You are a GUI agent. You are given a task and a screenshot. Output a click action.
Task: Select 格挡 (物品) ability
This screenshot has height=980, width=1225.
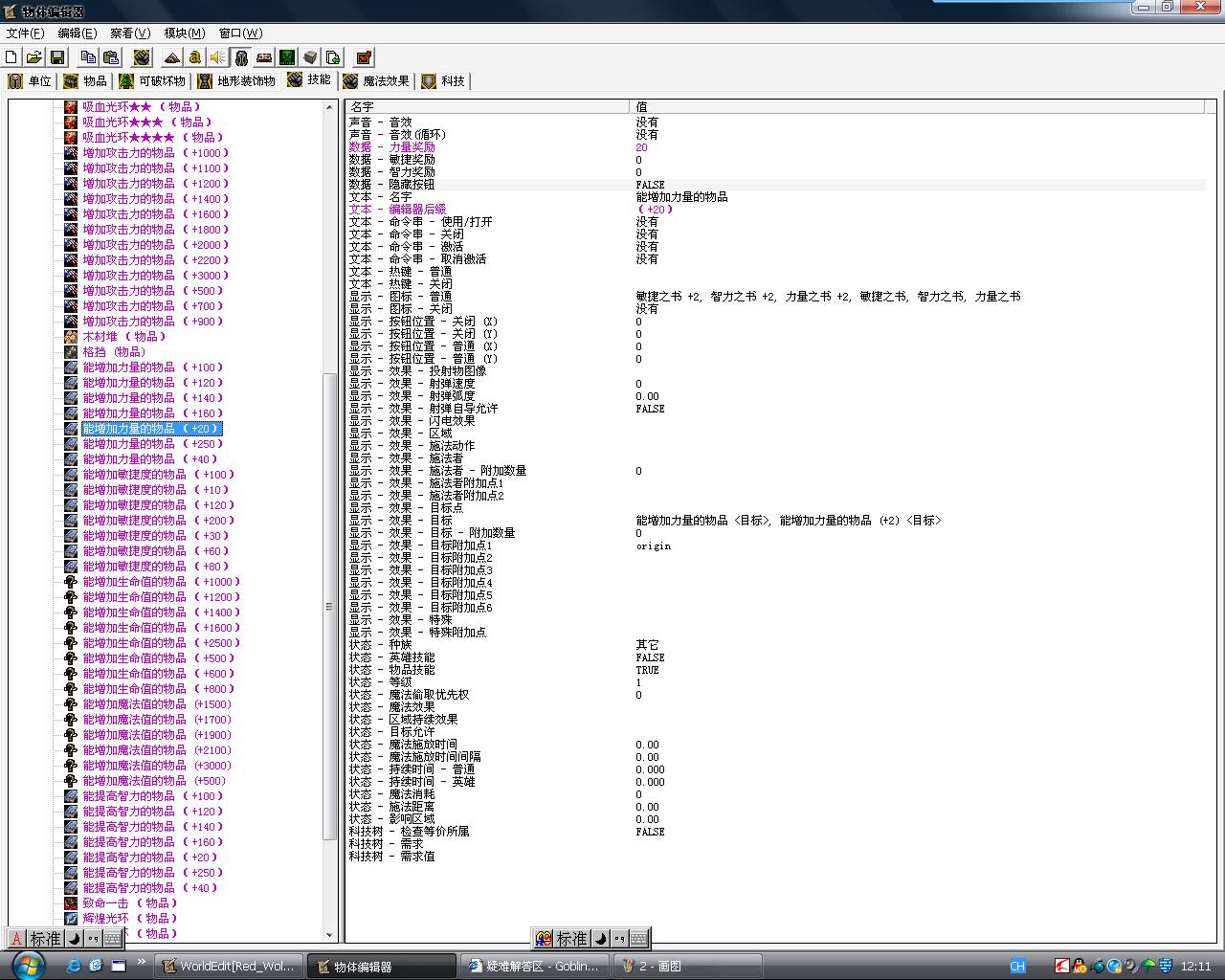pyautogui.click(x=115, y=352)
